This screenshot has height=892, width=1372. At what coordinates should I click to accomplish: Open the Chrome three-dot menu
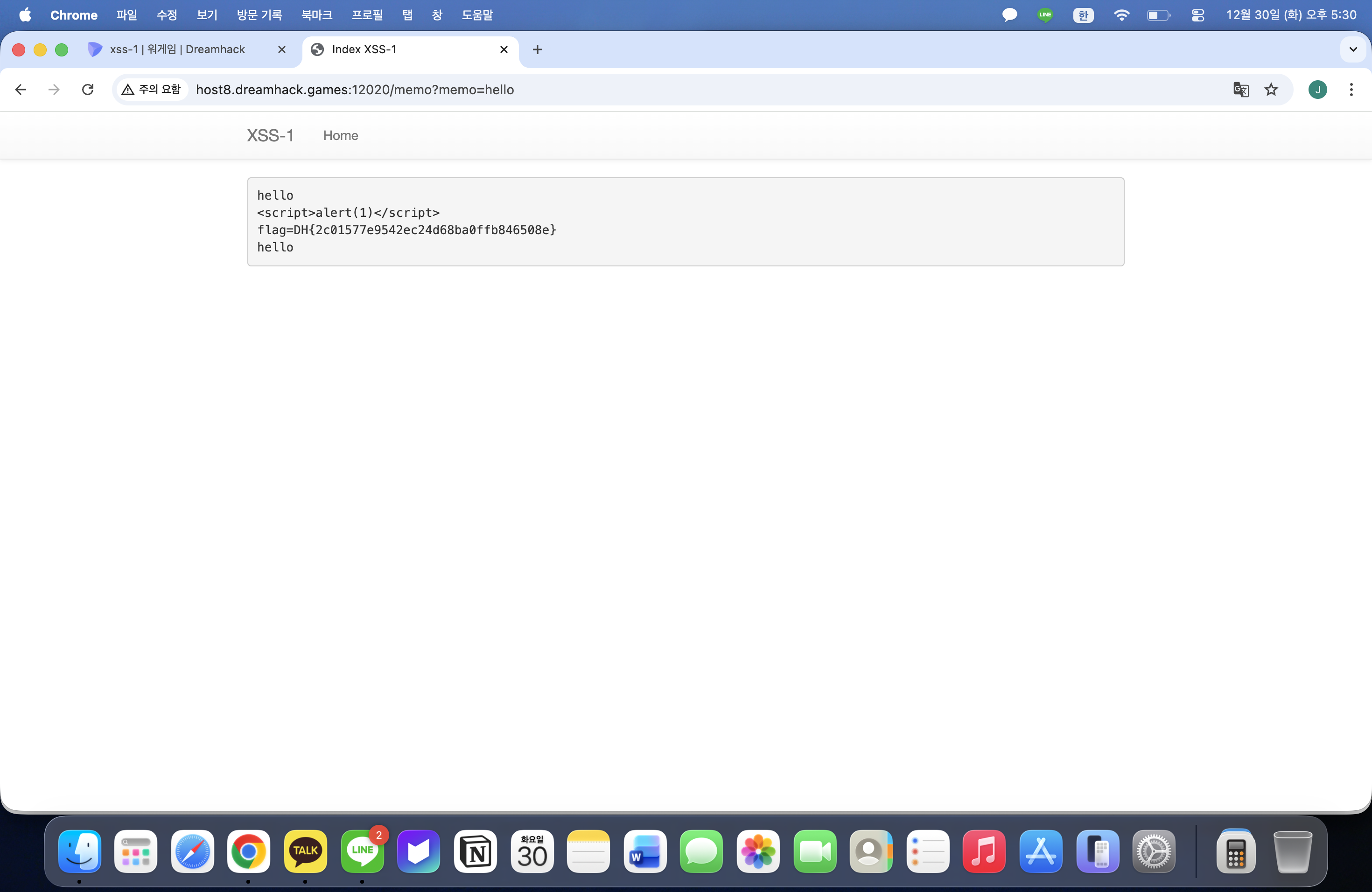coord(1351,89)
